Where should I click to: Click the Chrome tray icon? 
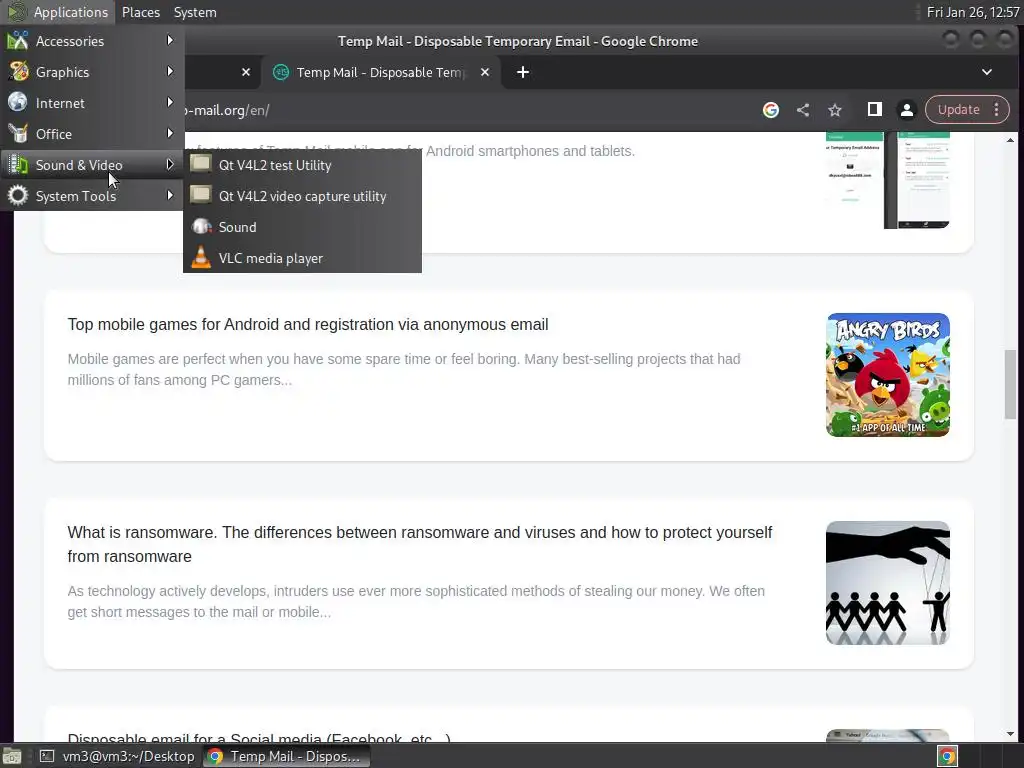click(x=947, y=756)
